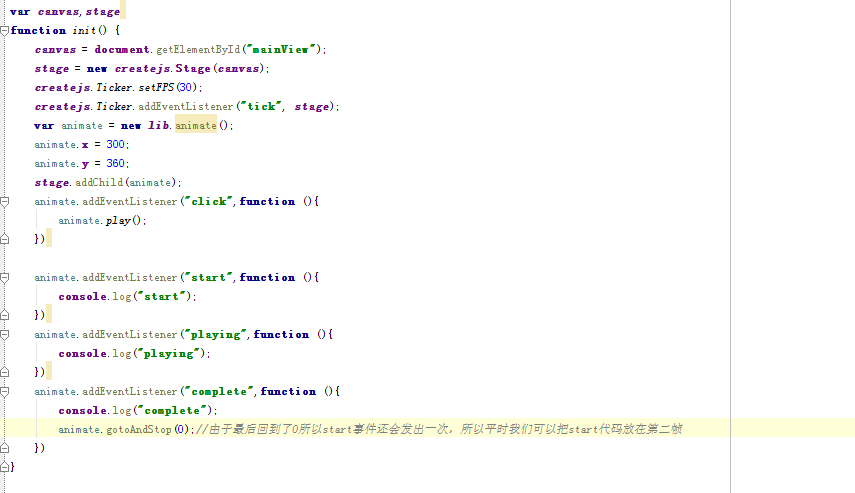Collapse the "playing" event listener block
Screen dimensions: 855x493
[x=5, y=334]
